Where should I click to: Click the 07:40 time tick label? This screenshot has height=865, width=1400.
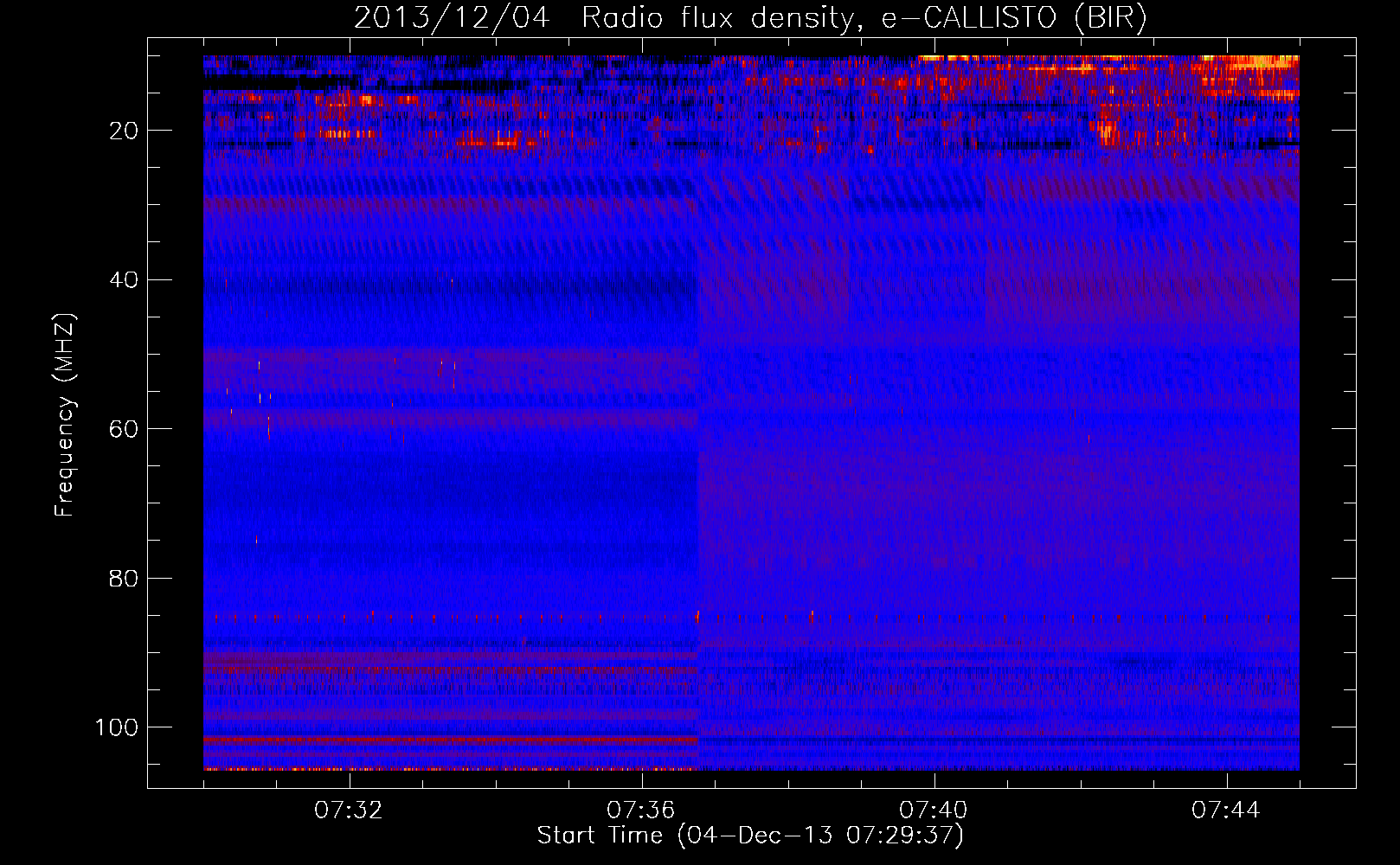coord(934,811)
